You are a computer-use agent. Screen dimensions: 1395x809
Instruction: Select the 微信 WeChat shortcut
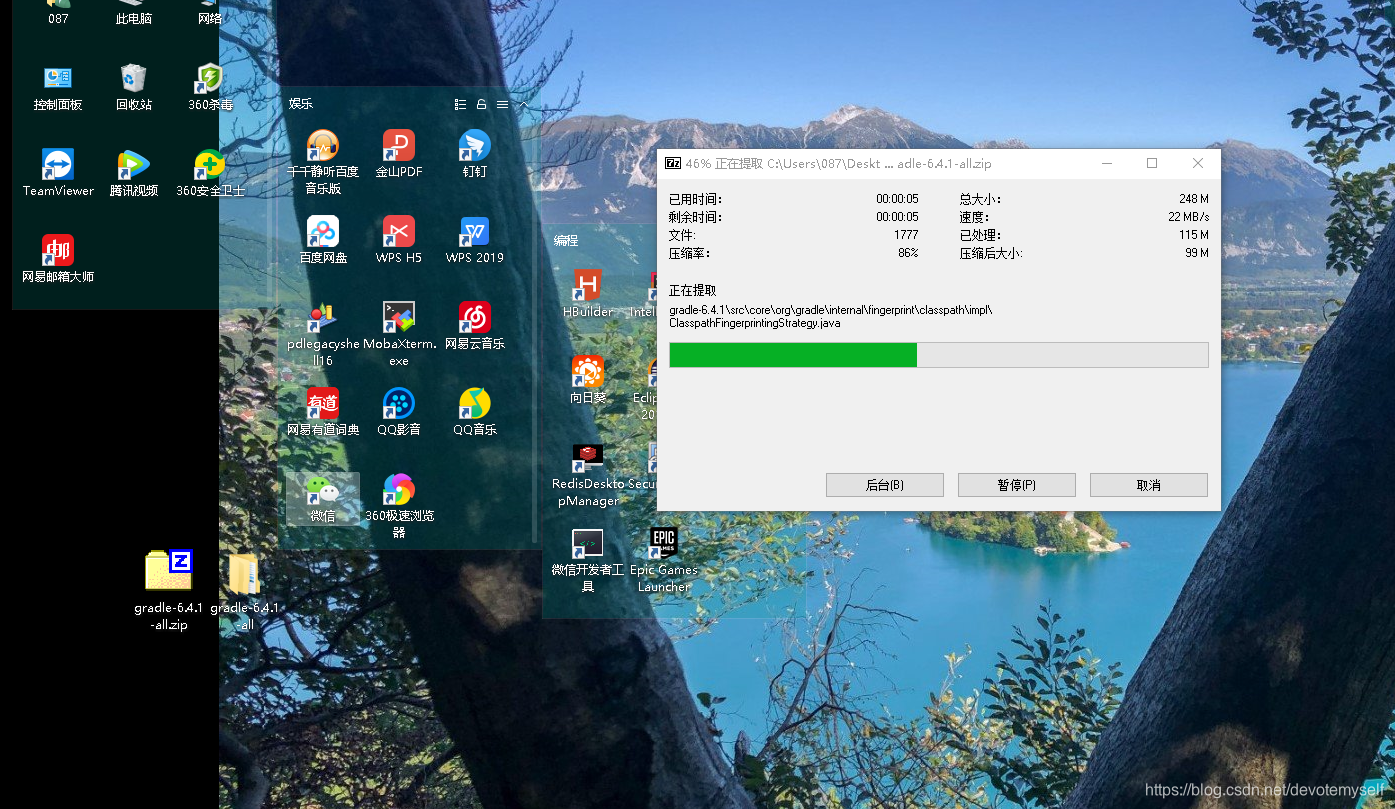[x=323, y=499]
